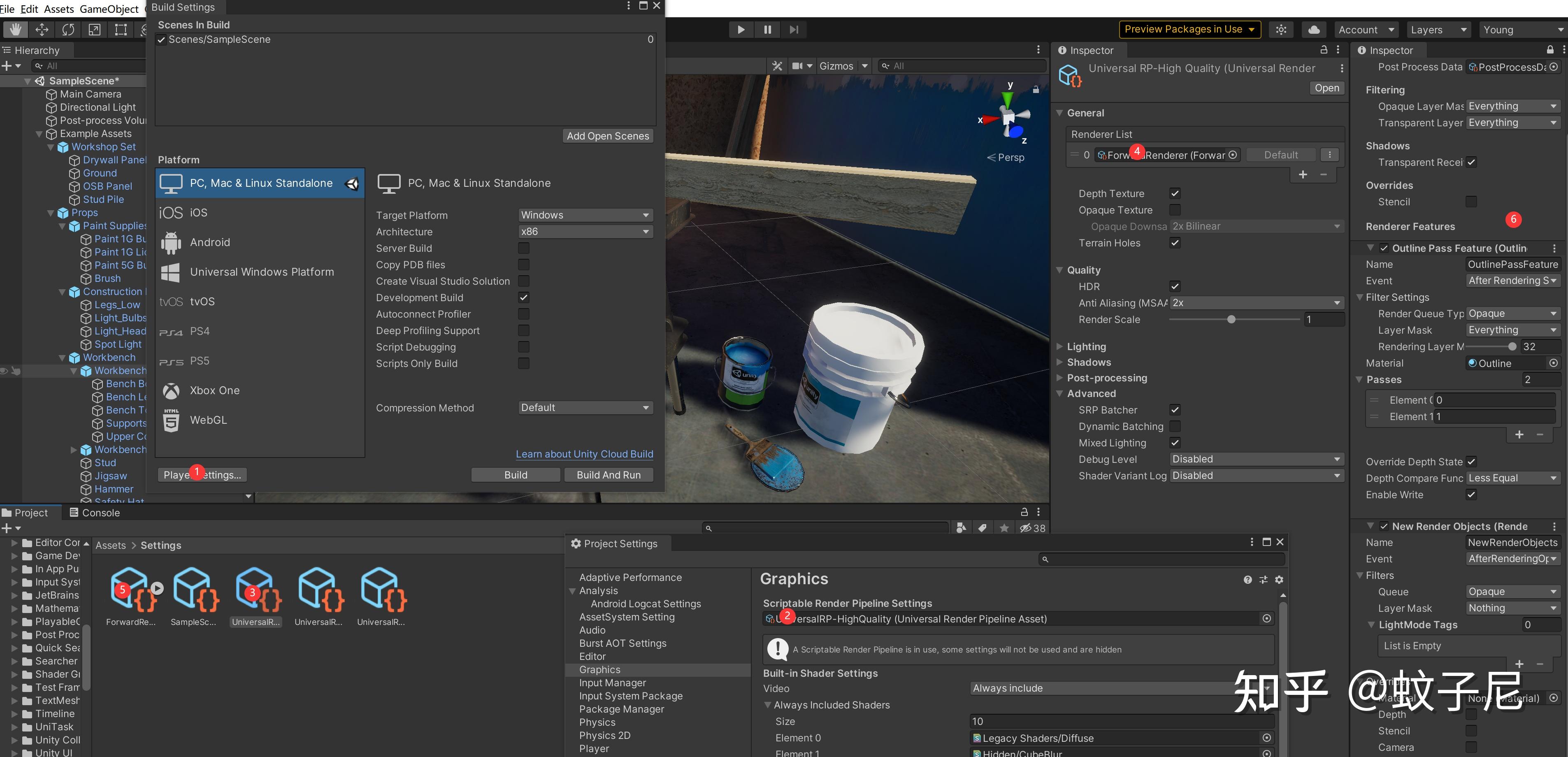Uncheck Development Build in Build Settings

523,297
